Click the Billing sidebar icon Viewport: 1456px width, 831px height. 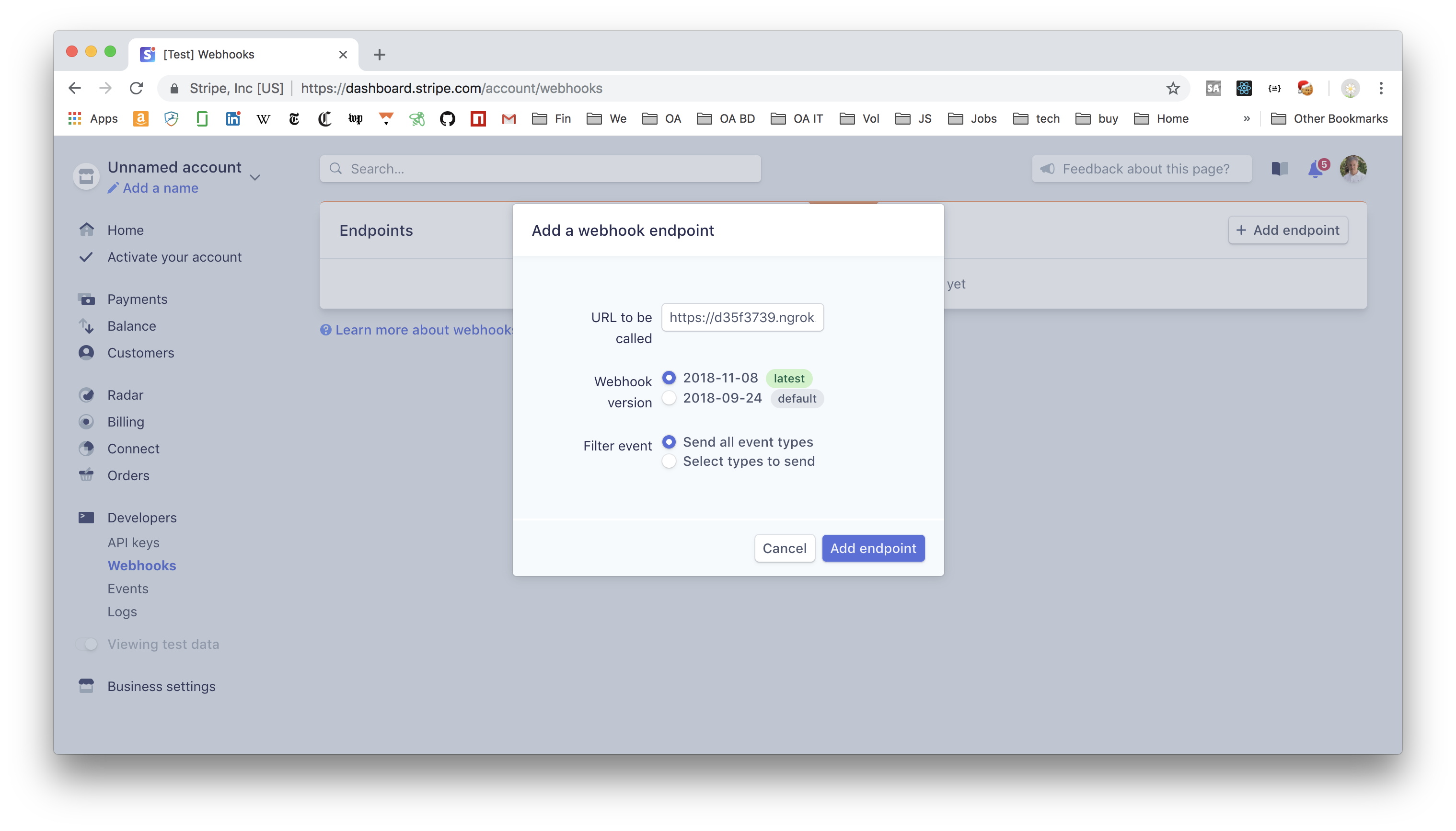pos(88,421)
